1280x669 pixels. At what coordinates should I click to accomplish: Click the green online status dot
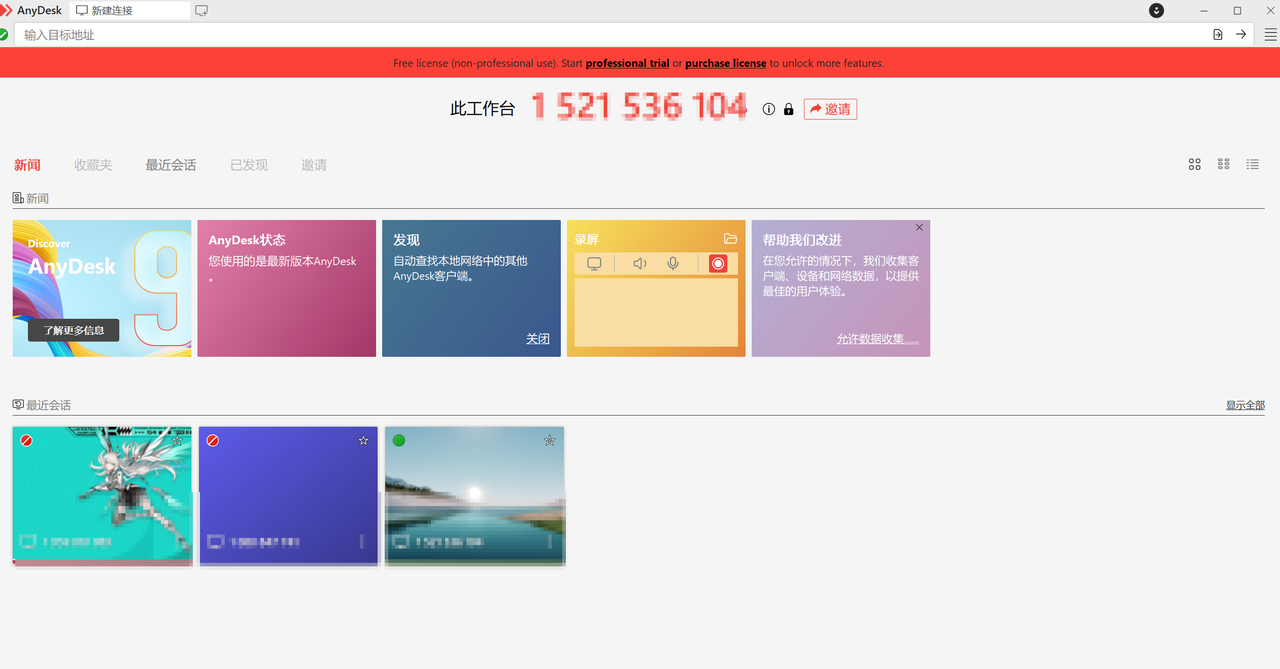tap(399, 440)
